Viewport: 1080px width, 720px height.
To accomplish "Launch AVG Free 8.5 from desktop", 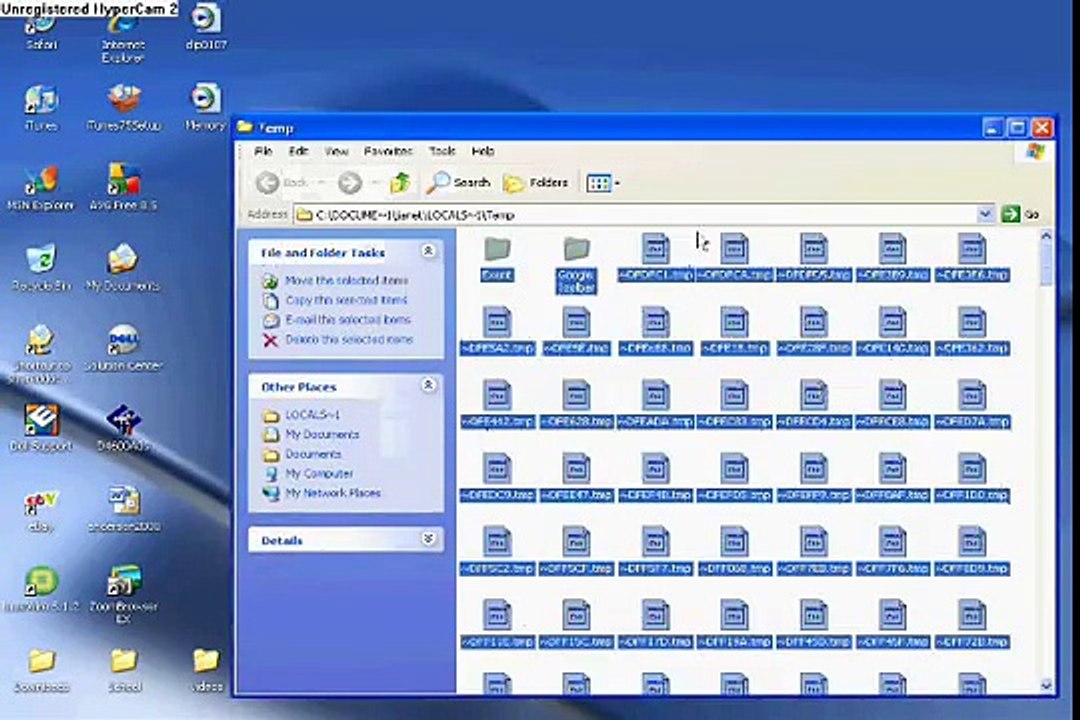I will point(123,187).
